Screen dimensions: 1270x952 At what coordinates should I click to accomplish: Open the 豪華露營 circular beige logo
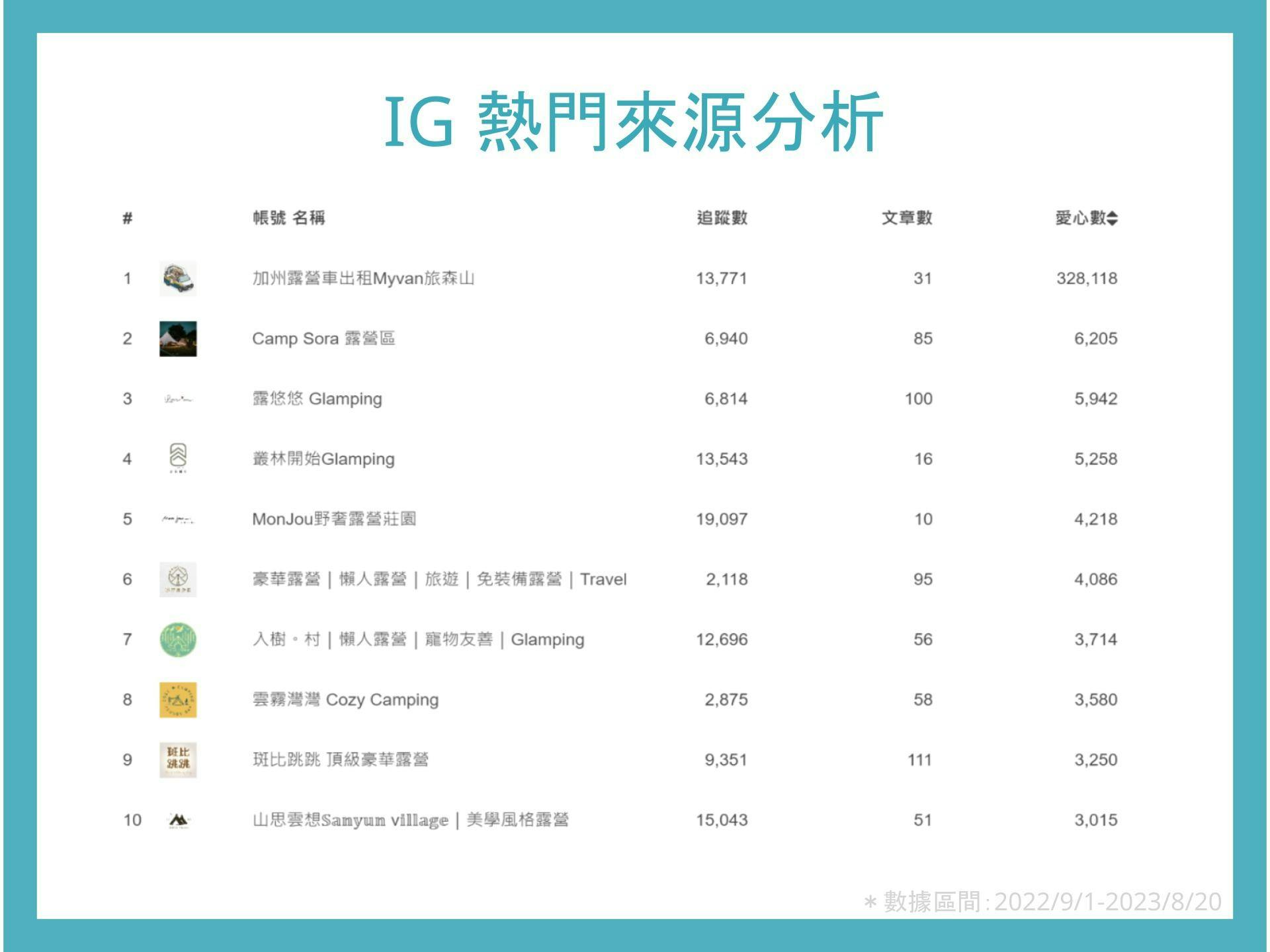click(x=180, y=579)
